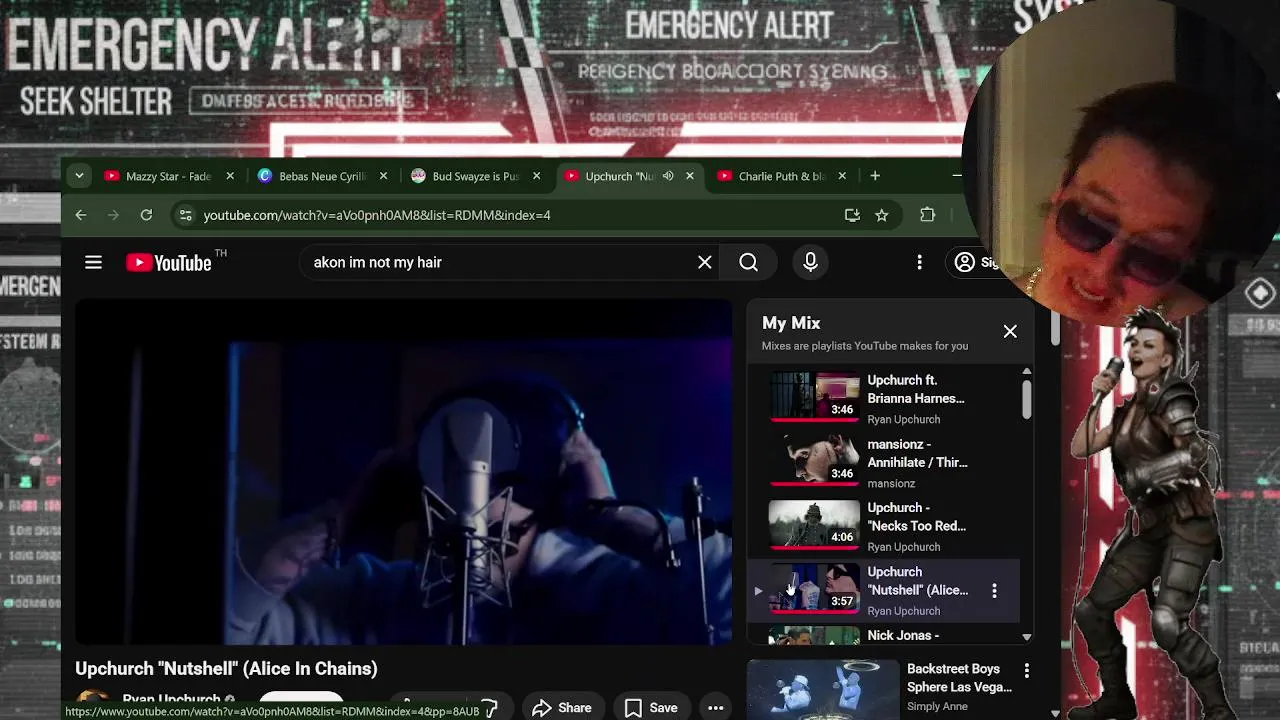Viewport: 1280px width, 720px height.
Task: Mute the Upchurch tab audio icon
Action: pos(667,176)
